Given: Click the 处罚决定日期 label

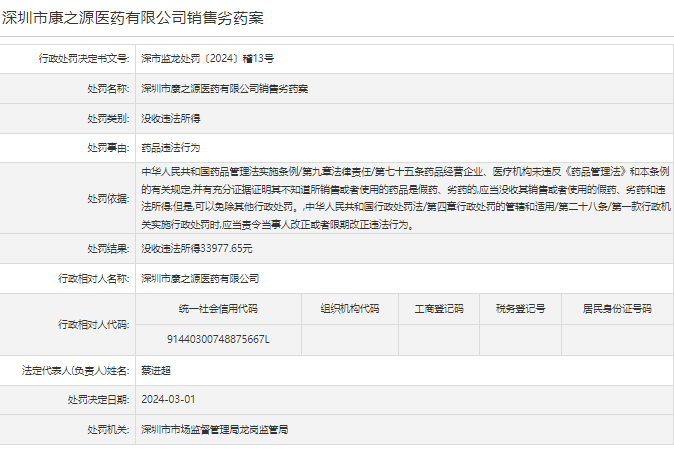Looking at the screenshot, I should [98, 400].
